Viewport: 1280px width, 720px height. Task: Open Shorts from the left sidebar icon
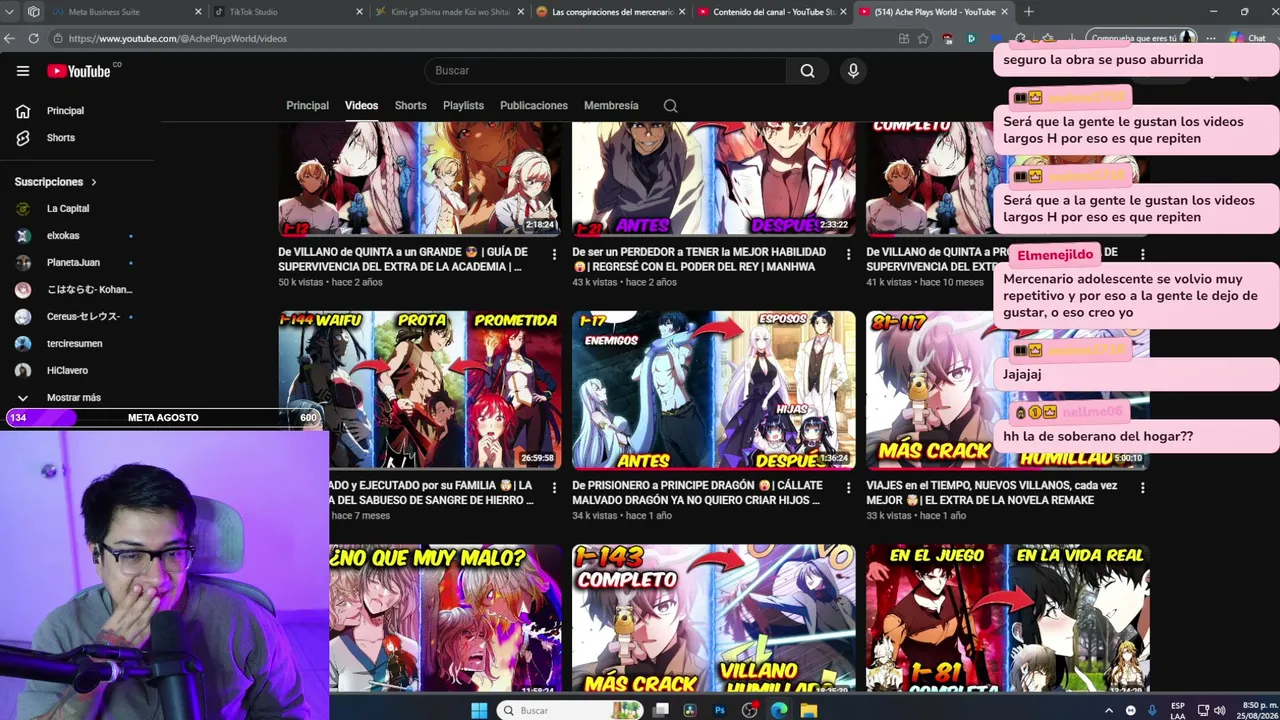pos(23,138)
